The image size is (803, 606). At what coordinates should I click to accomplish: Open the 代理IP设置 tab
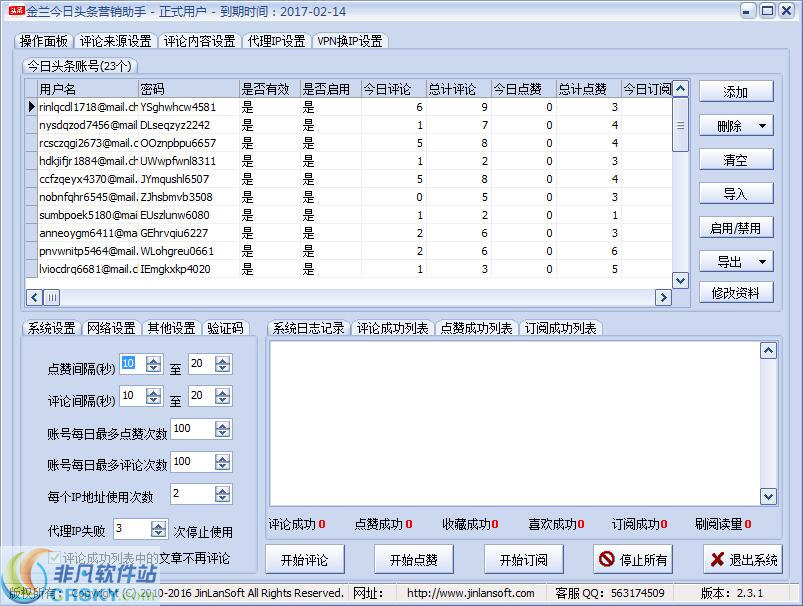pyautogui.click(x=277, y=41)
